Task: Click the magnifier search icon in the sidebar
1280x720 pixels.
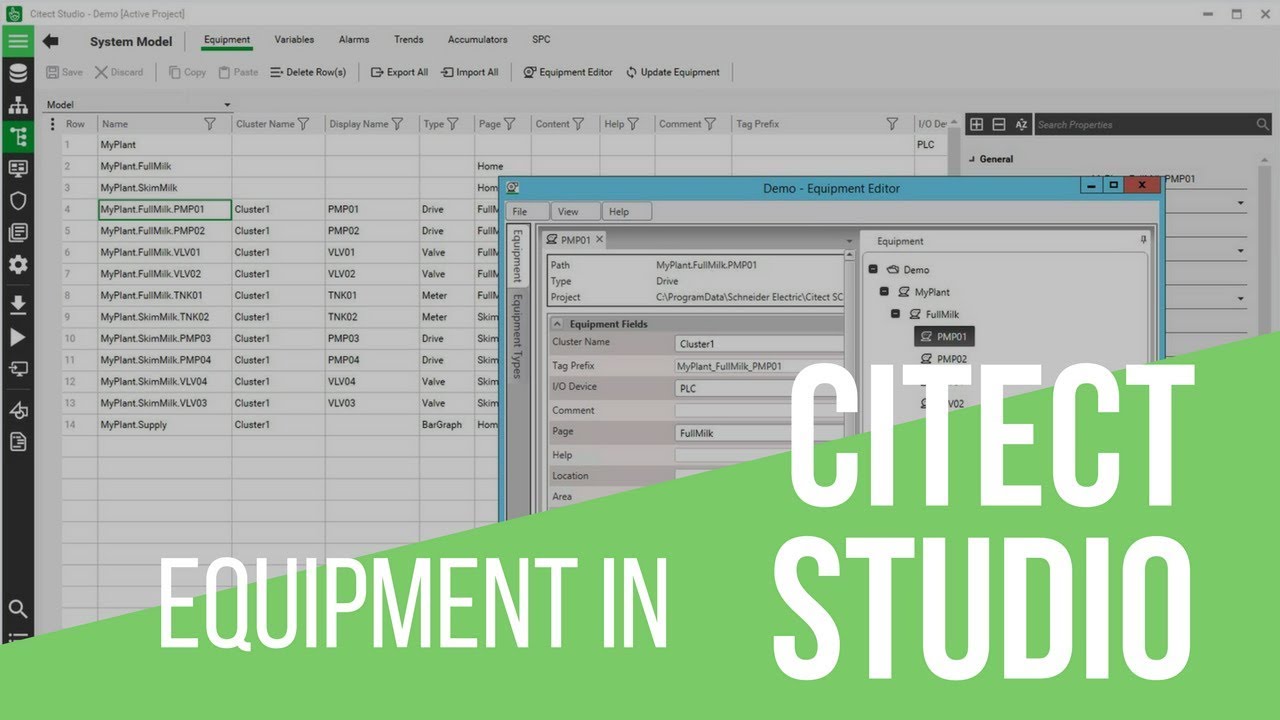Action: click(17, 608)
